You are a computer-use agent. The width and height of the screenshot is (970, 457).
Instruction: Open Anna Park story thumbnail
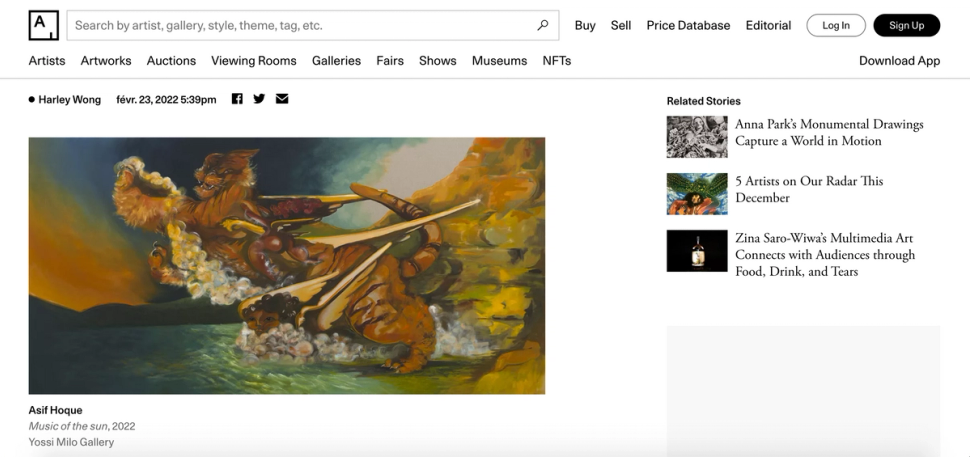pos(697,137)
